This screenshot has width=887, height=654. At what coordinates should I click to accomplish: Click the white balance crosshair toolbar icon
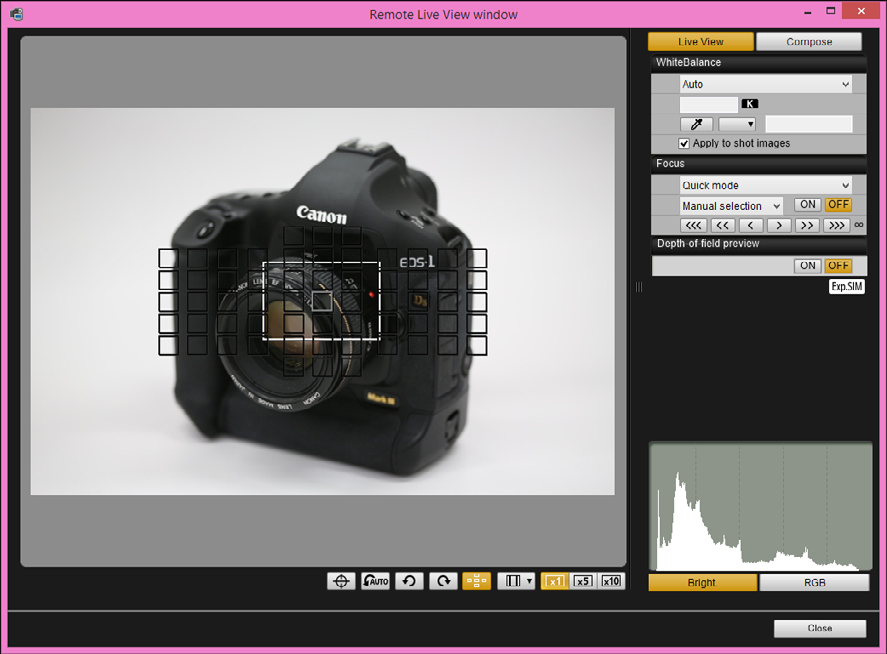pyautogui.click(x=341, y=581)
